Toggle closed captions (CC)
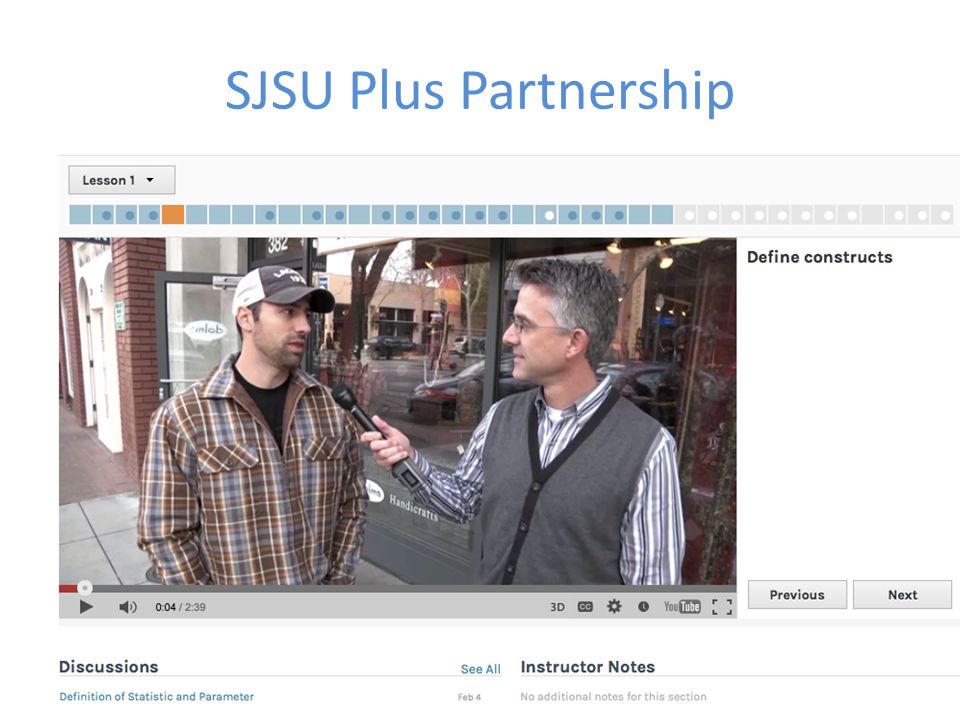This screenshot has width=960, height=720. 585,607
